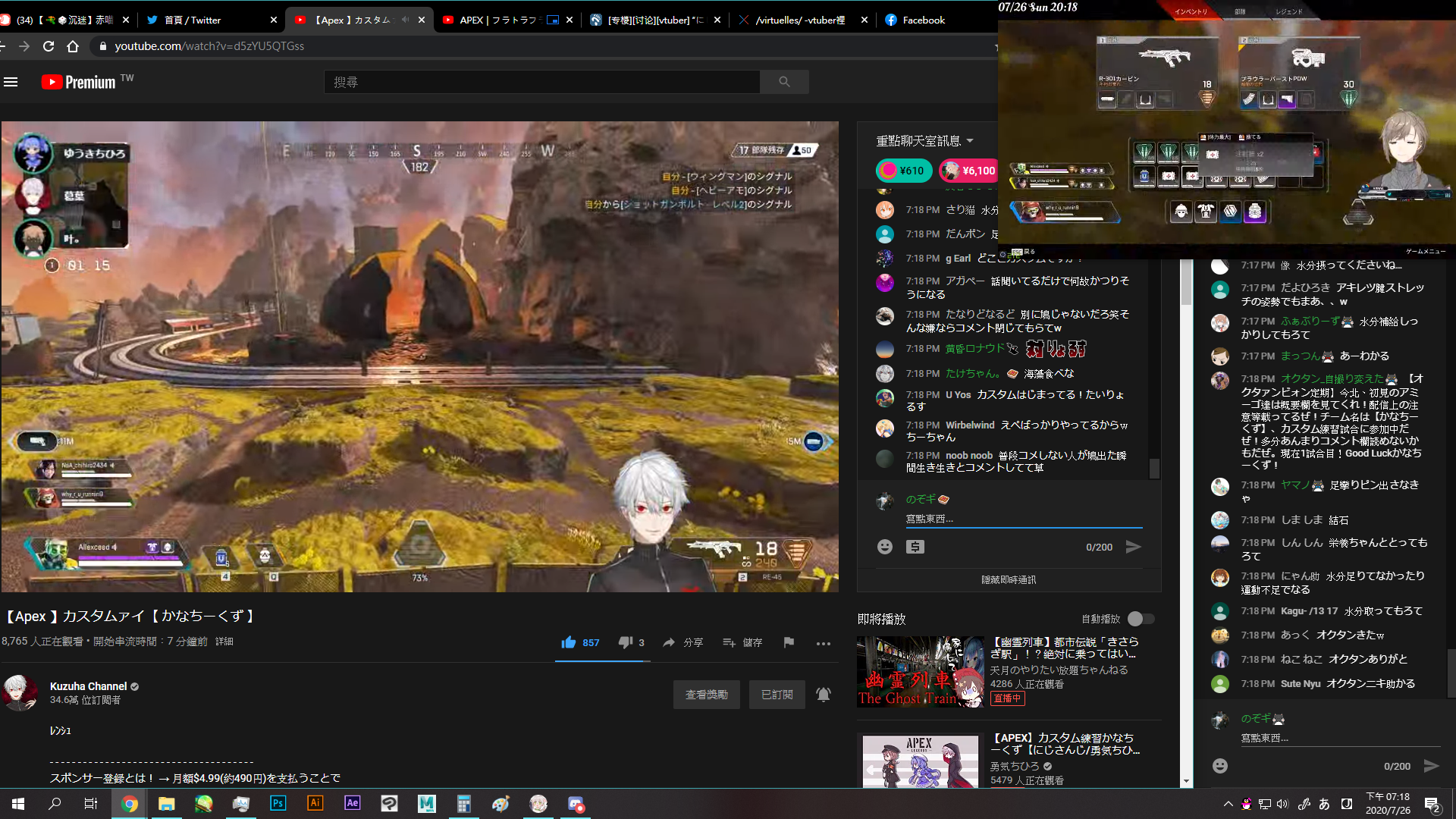
Task: Switch to 专楼 讨论 vtuber tab
Action: coord(656,20)
